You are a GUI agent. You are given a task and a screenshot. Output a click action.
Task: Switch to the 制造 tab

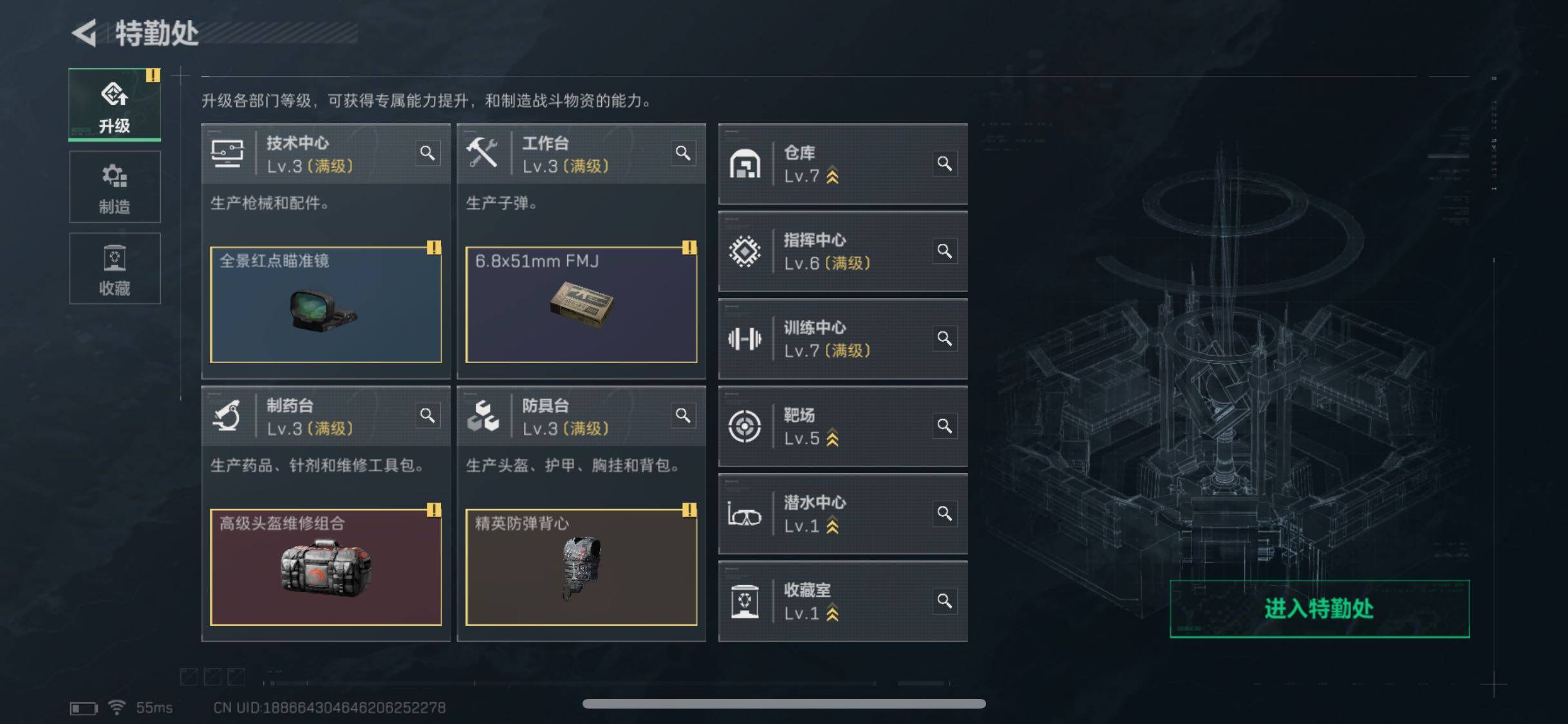point(115,187)
